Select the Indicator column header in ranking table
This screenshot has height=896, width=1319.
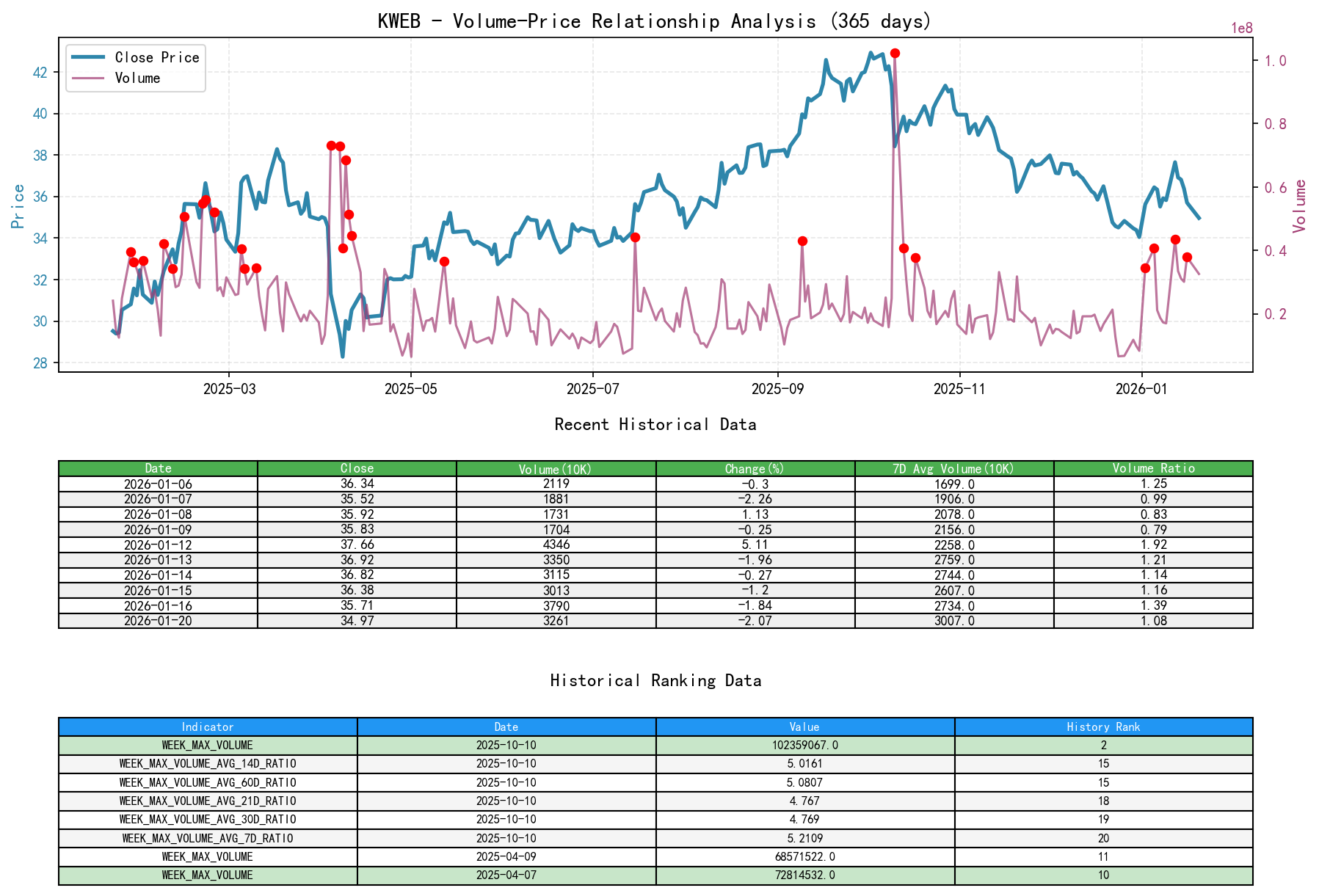click(x=208, y=726)
